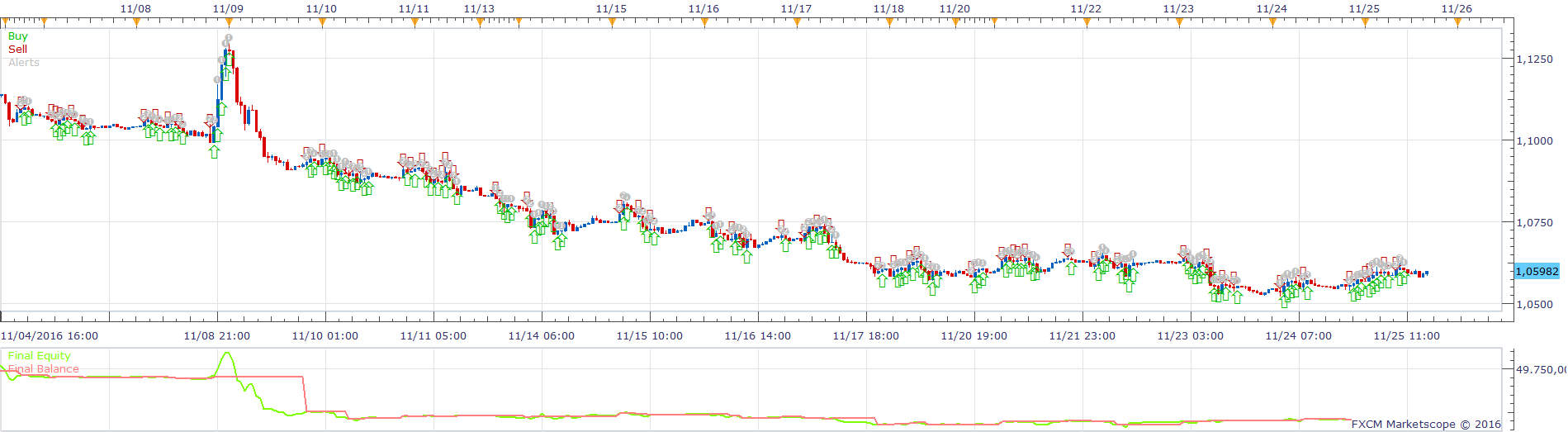Click the 11/14 06:00 time label
Image resolution: width=1568 pixels, height=432 pixels.
tap(542, 336)
